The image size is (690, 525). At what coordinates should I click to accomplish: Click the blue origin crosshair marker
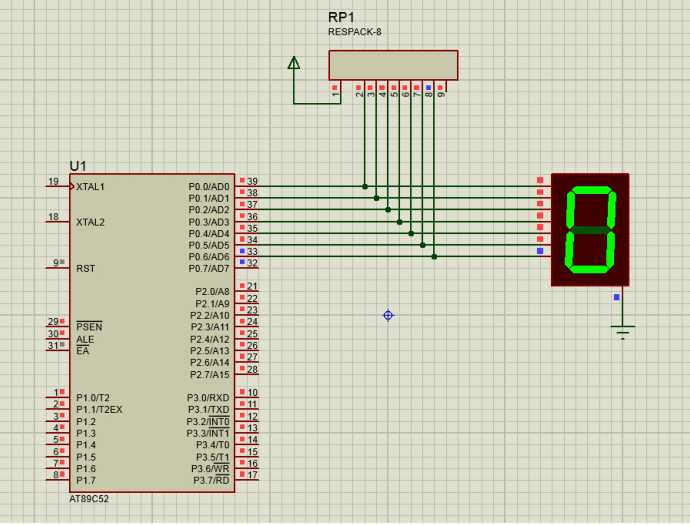tap(388, 315)
